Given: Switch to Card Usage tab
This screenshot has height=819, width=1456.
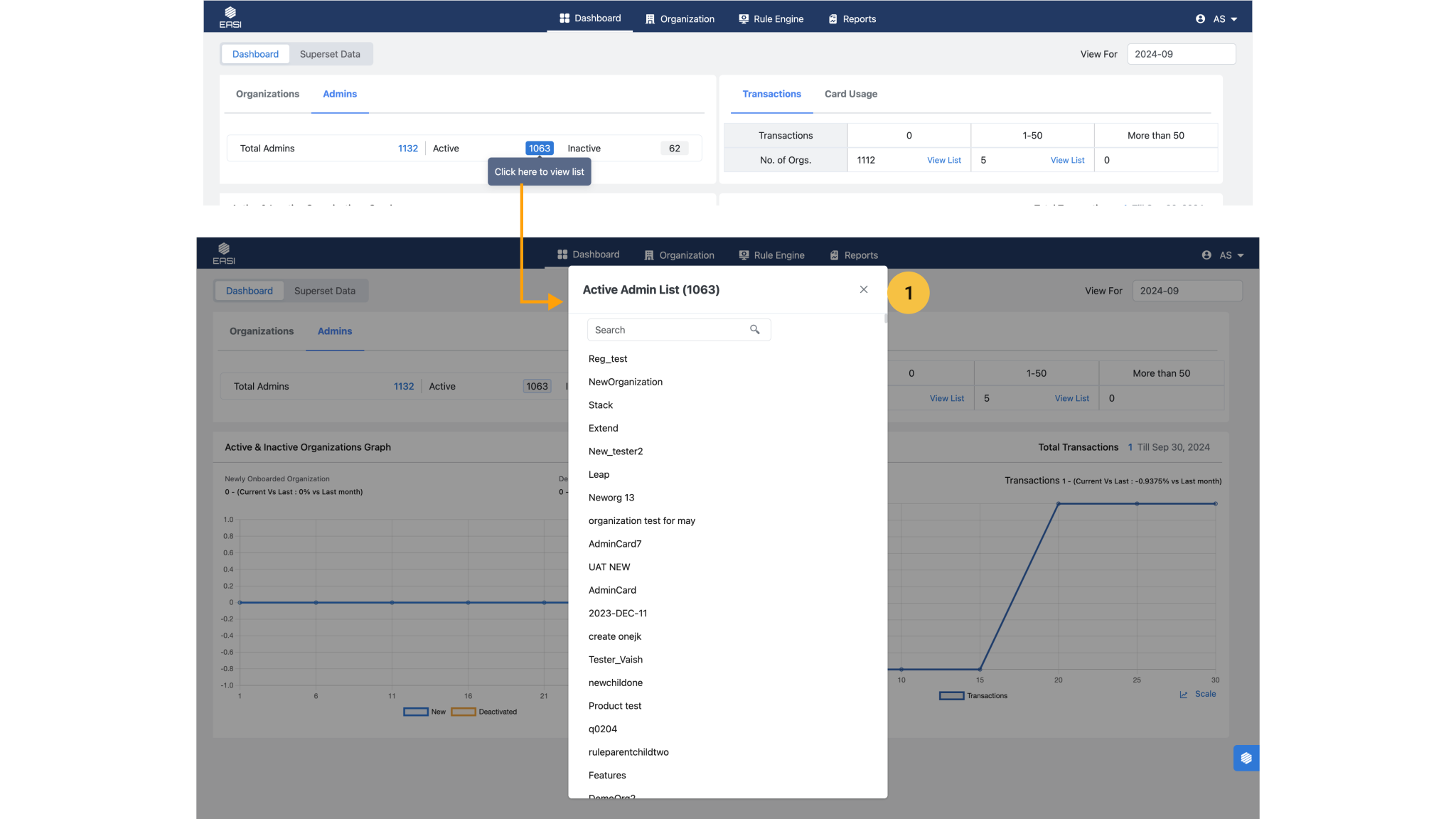Looking at the screenshot, I should pyautogui.click(x=850, y=94).
